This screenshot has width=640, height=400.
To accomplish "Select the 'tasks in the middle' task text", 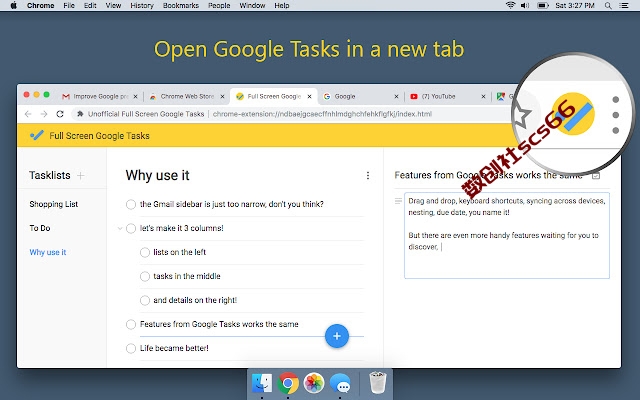I will pyautogui.click(x=187, y=276).
